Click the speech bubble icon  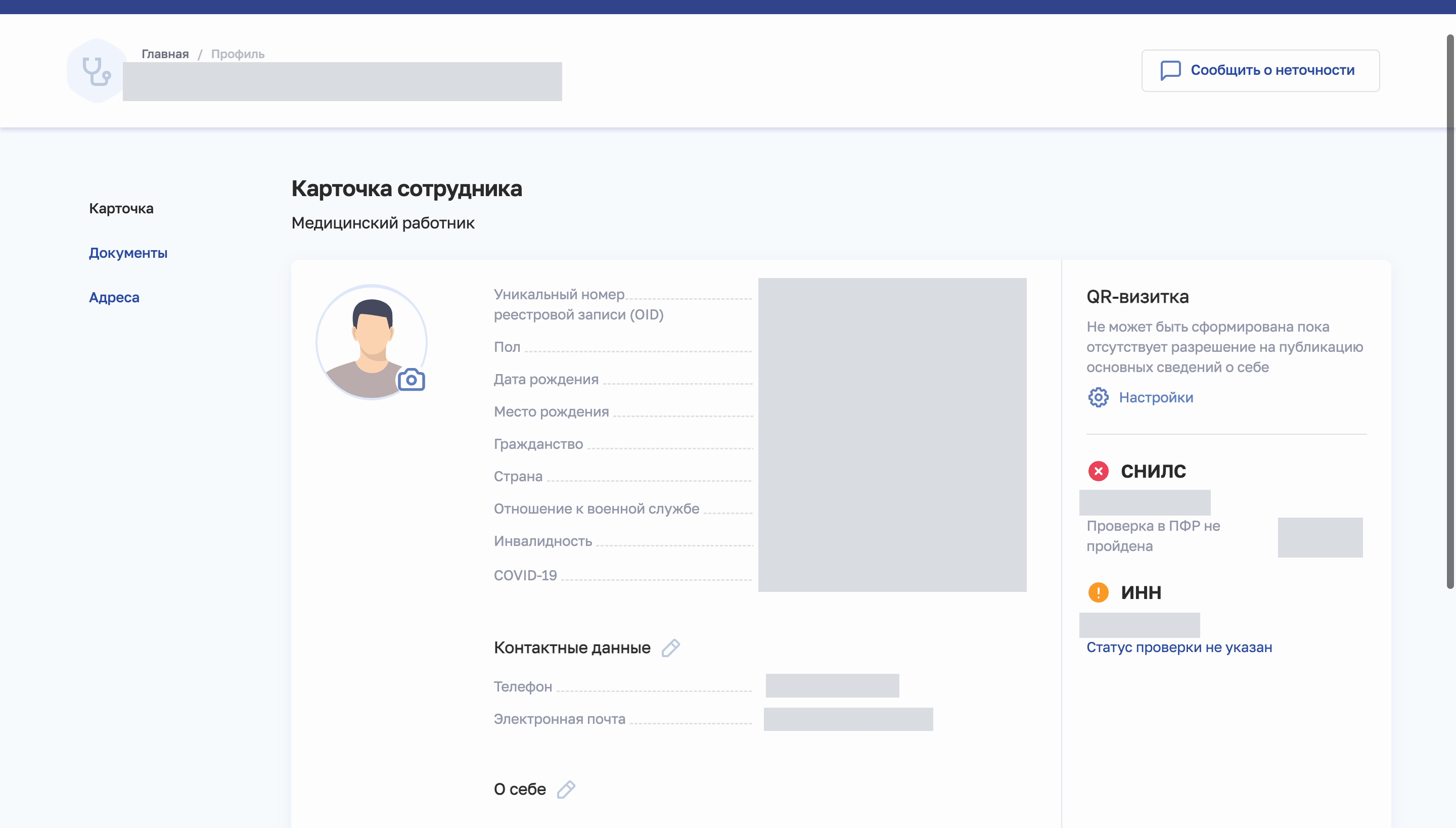pos(1170,71)
